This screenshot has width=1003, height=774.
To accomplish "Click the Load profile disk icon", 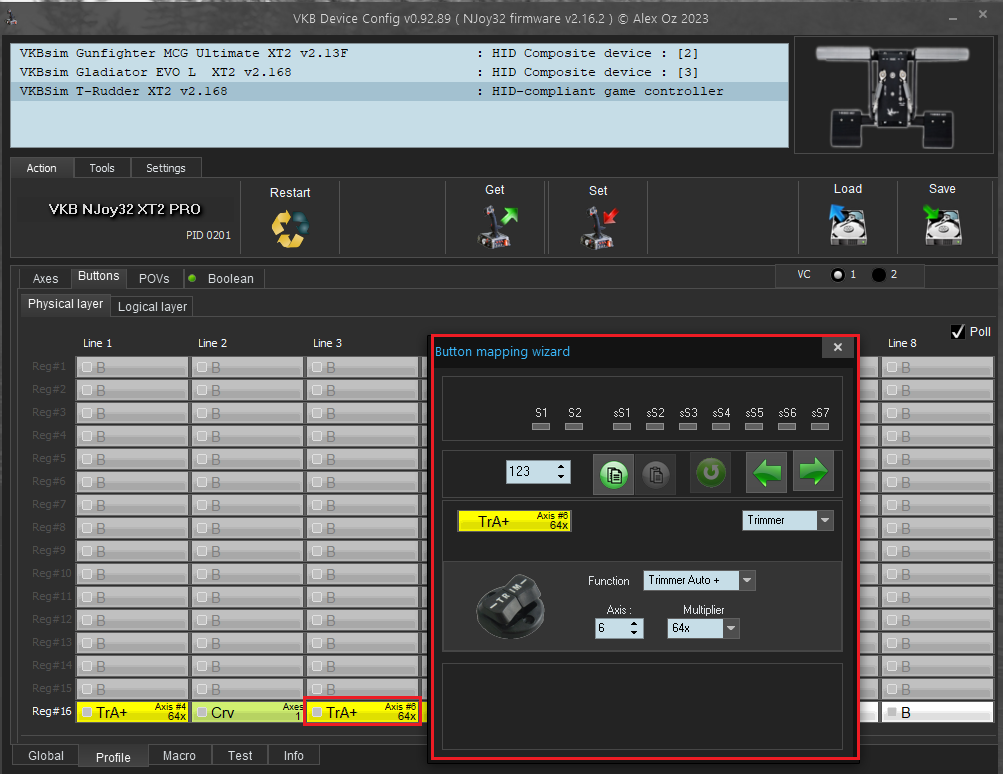I will pos(847,226).
